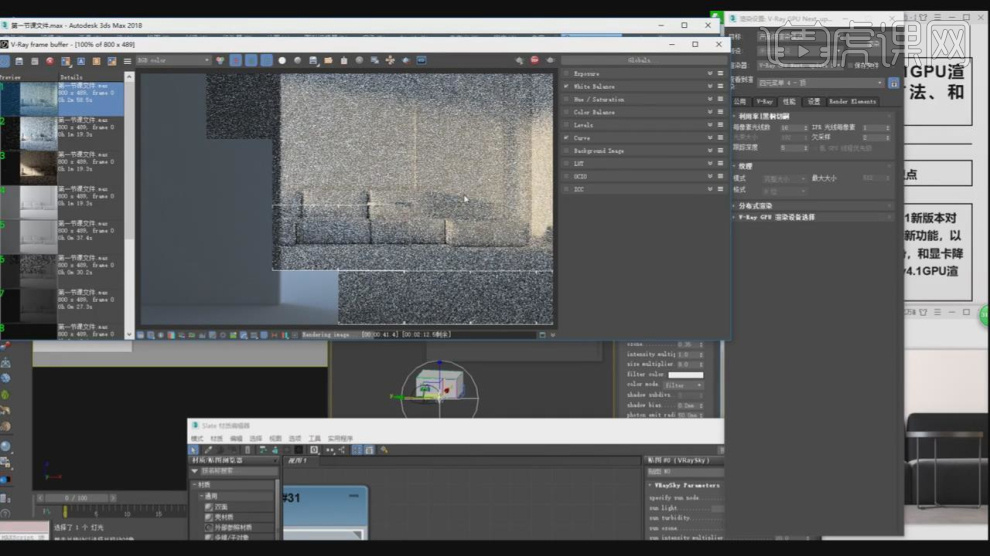Screen dimensions: 990x556
Task: Enable the LUT checkbox
Action: [x=566, y=163]
